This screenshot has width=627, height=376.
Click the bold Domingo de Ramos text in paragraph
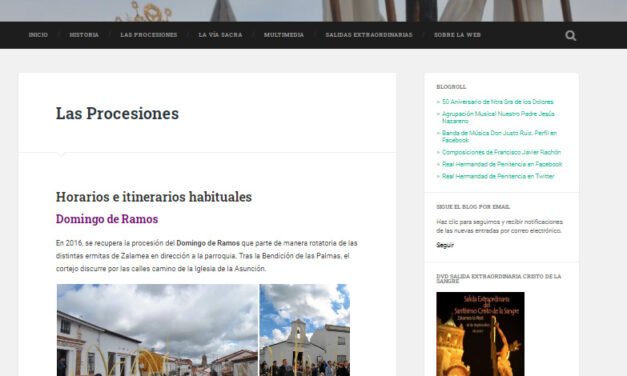tap(208, 243)
